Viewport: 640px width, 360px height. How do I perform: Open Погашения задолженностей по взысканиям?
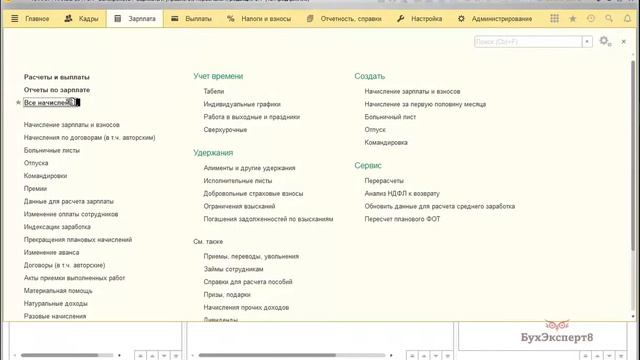tap(268, 219)
